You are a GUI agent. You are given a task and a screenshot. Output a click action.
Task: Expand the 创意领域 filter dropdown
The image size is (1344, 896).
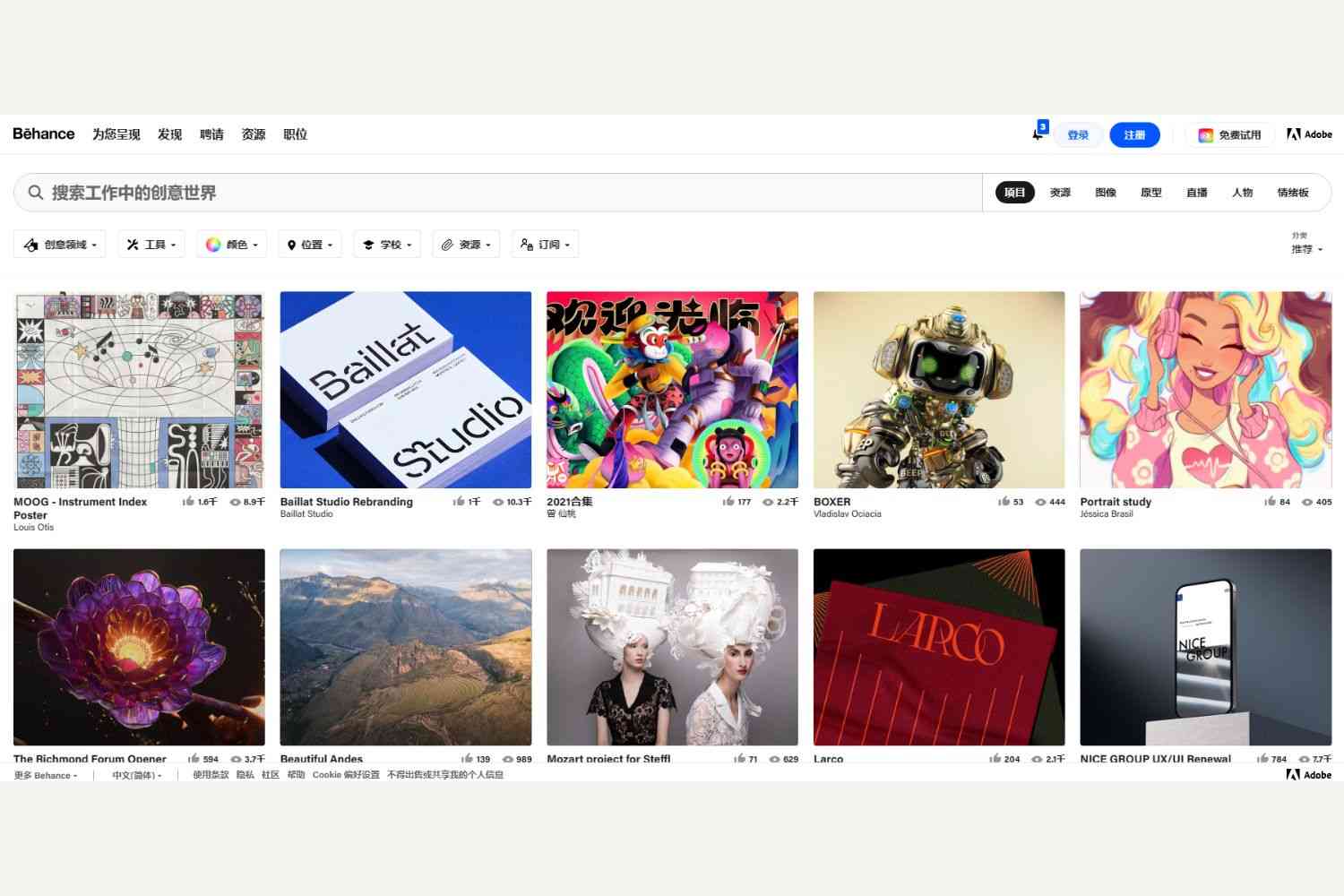coord(59,244)
